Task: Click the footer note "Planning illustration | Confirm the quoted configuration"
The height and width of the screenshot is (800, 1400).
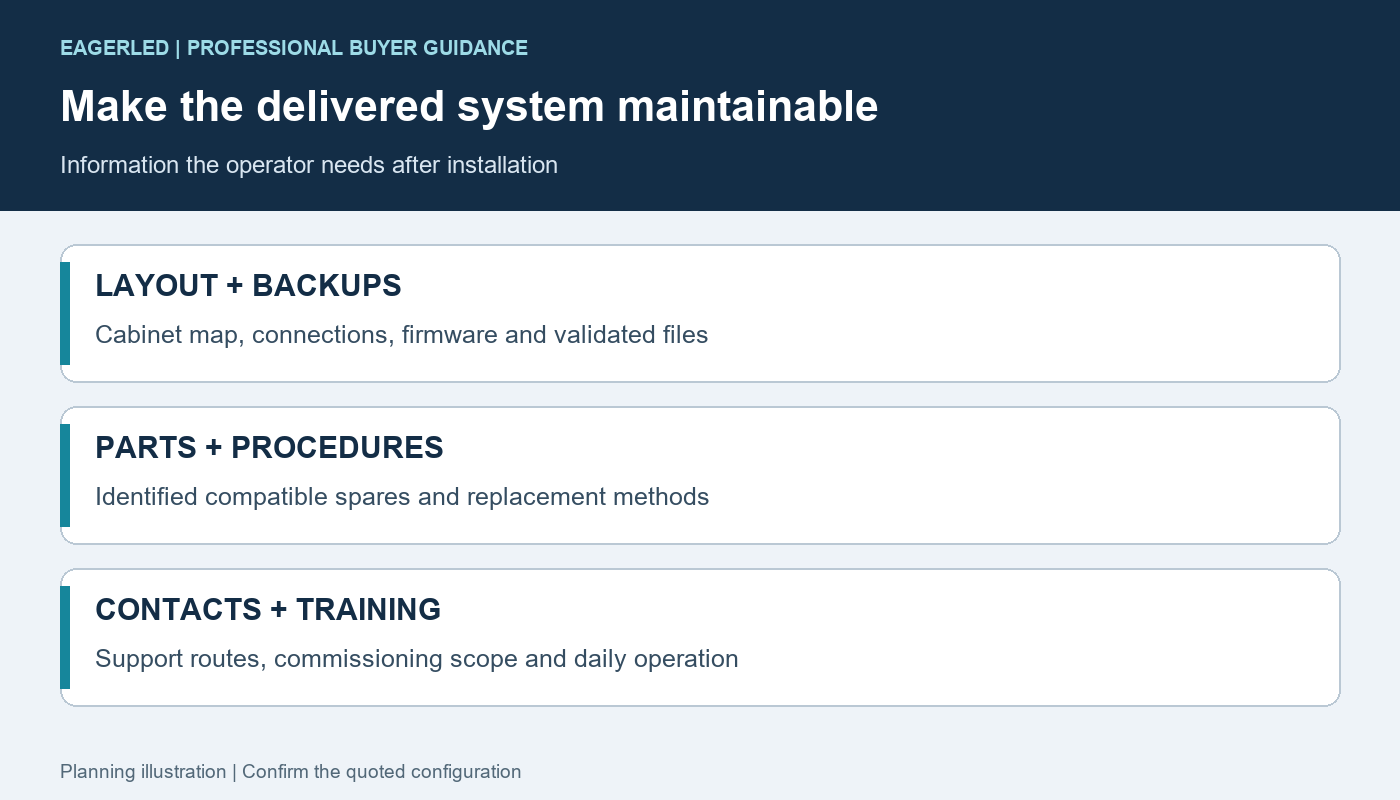Action: (x=290, y=772)
